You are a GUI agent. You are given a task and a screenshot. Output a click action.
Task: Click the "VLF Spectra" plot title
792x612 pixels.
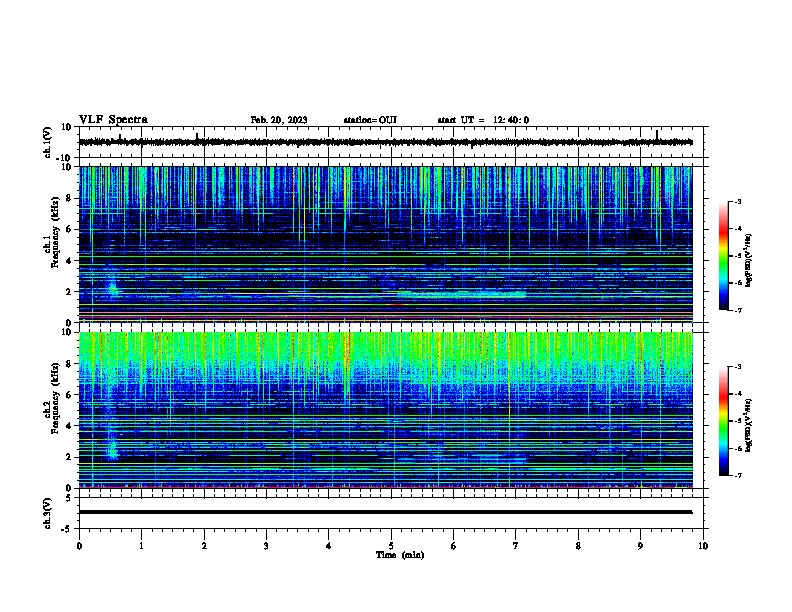coord(113,120)
